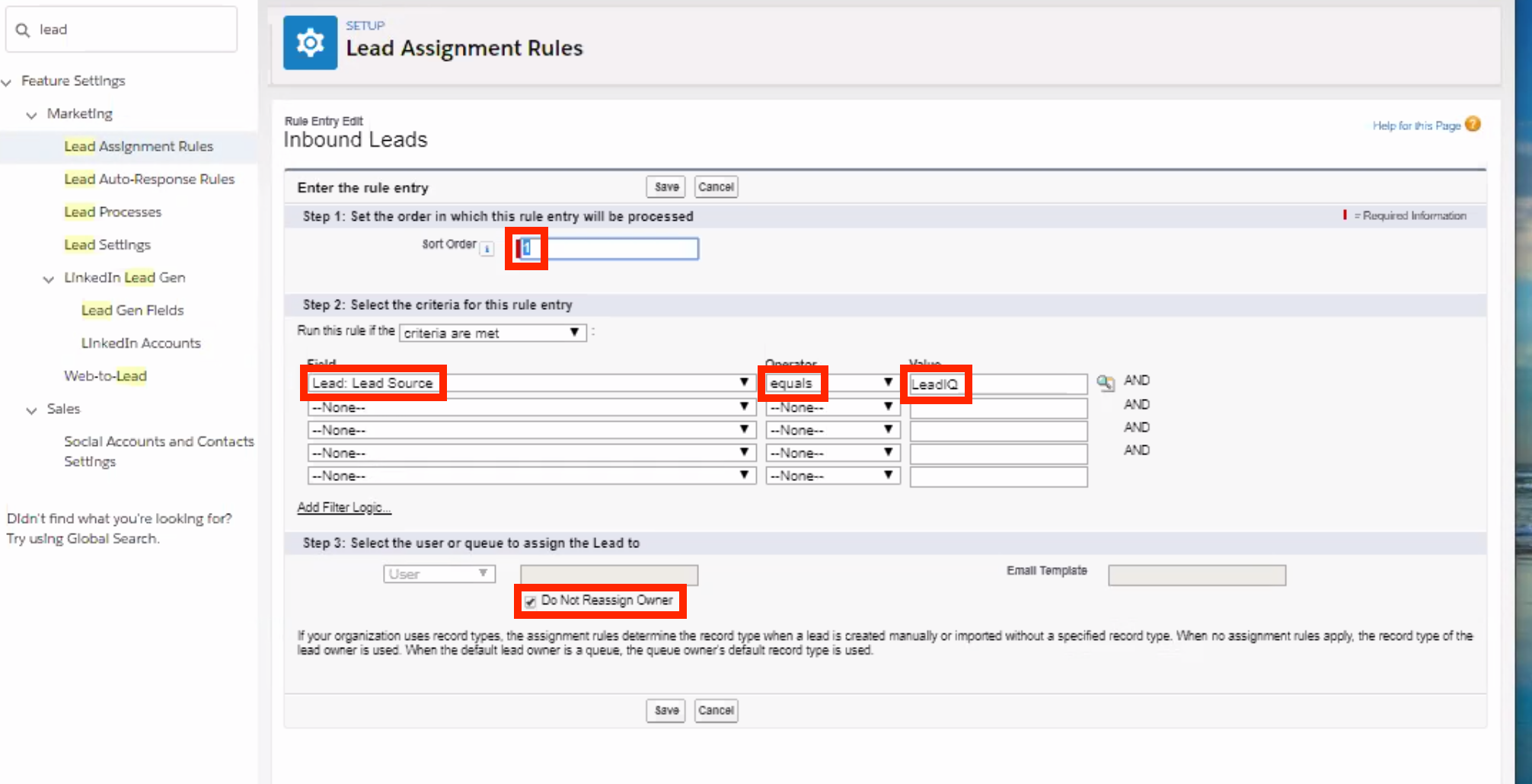
Task: Click the Sort Order info icon
Action: [487, 248]
